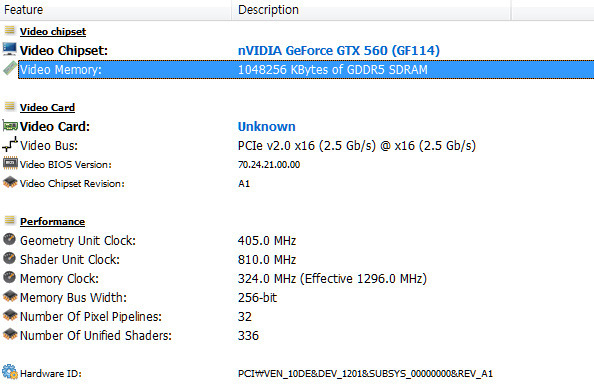Viewport: 594px width, 387px height.
Task: Click the bus icon beside Video Bus
Action: [10, 144]
